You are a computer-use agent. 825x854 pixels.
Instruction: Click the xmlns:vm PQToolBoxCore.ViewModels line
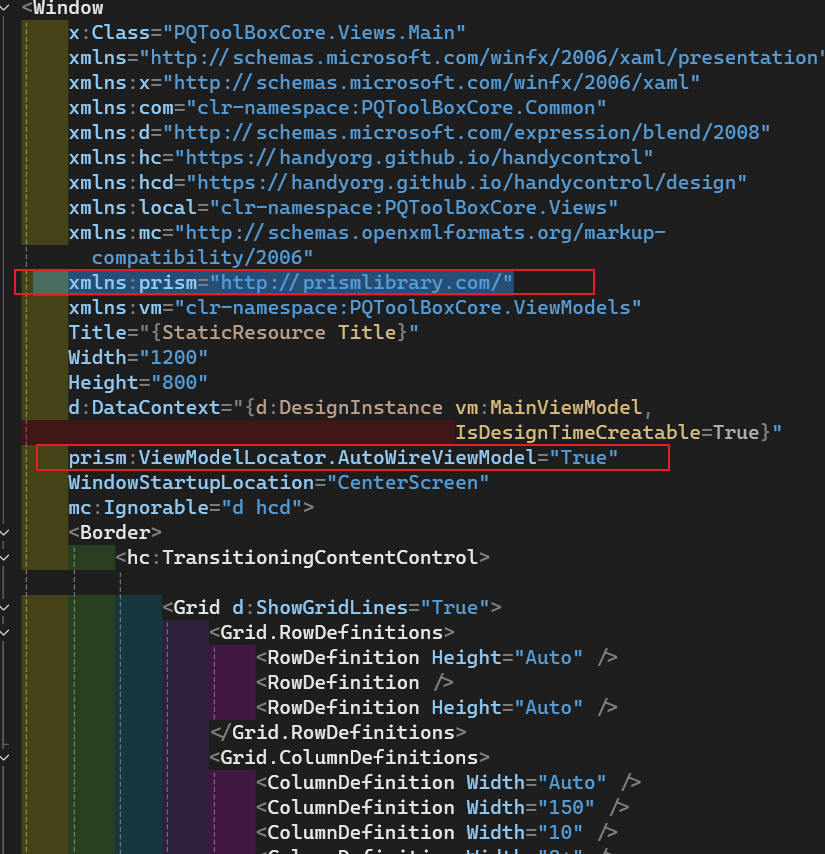(x=355, y=308)
